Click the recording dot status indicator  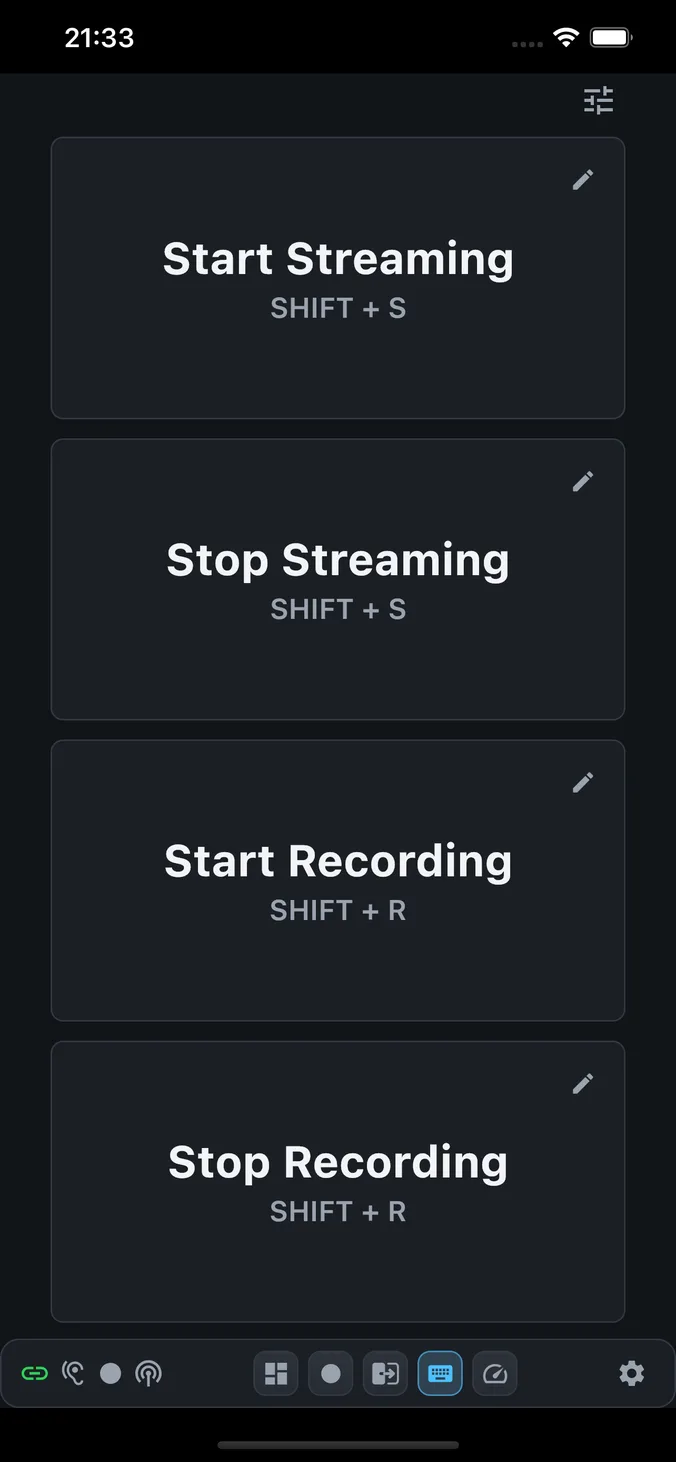click(x=111, y=1374)
